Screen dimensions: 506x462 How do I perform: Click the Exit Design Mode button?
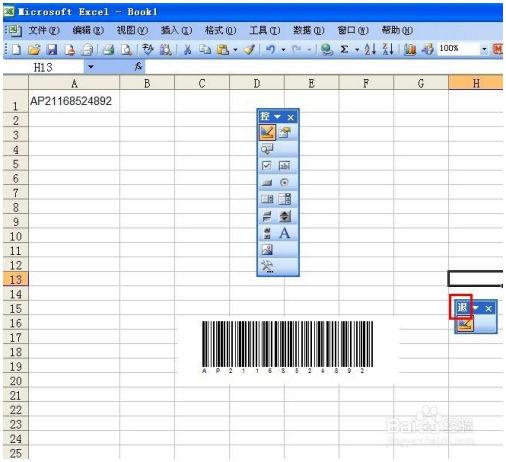[x=465, y=324]
